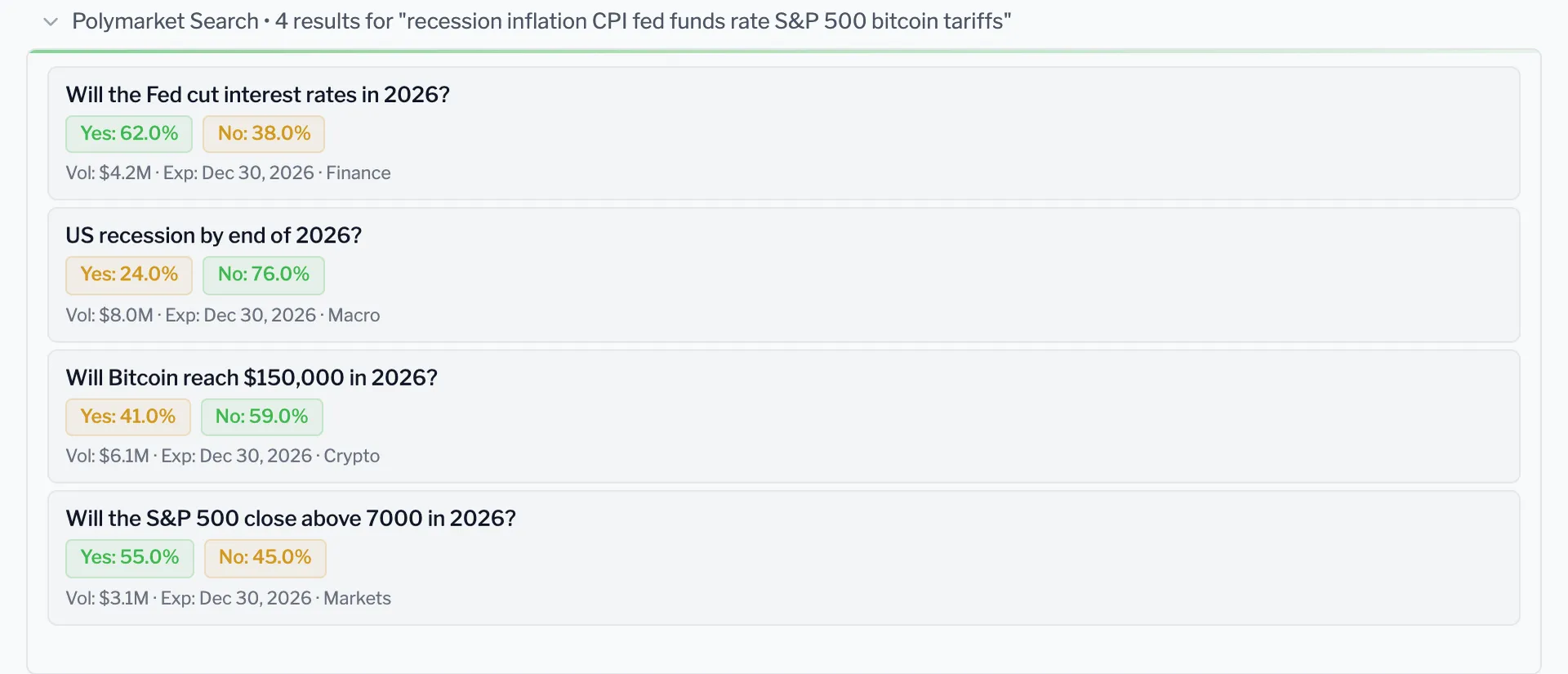Pick No: 59.0% on Bitcoin market
This screenshot has width=1568, height=674.
pyautogui.click(x=262, y=417)
